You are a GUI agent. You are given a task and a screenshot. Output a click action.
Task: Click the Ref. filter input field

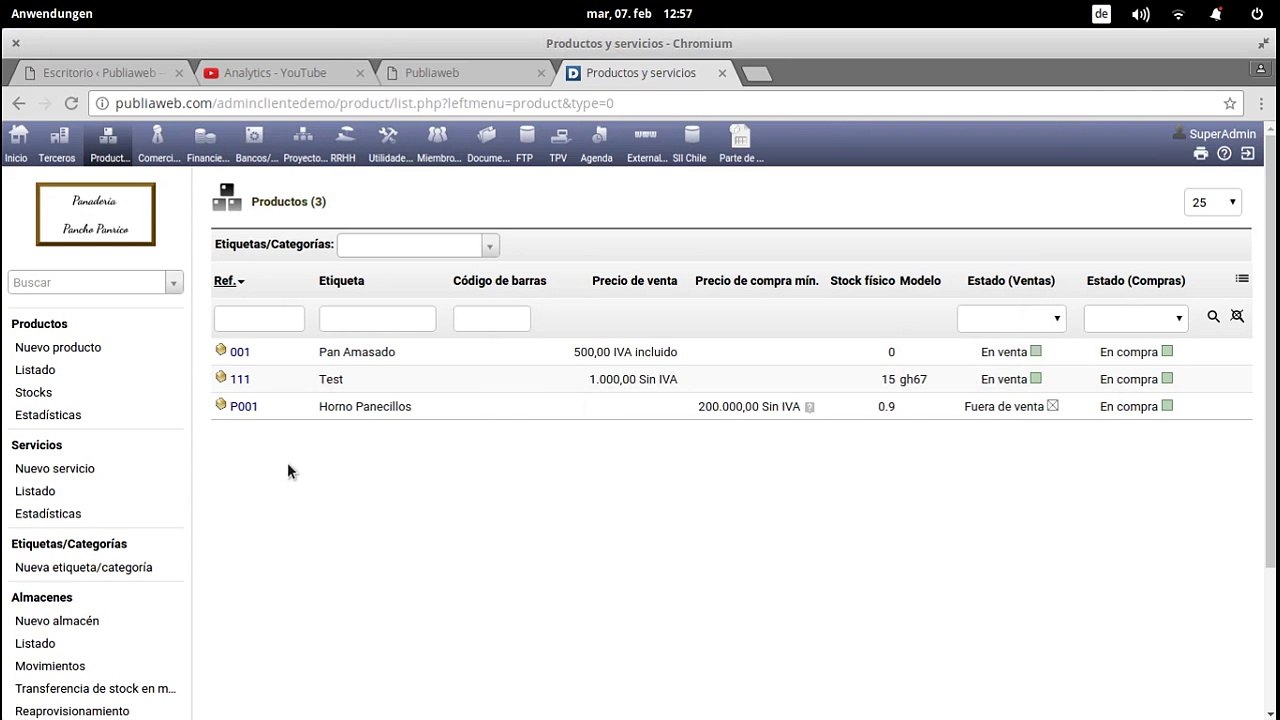tap(259, 318)
